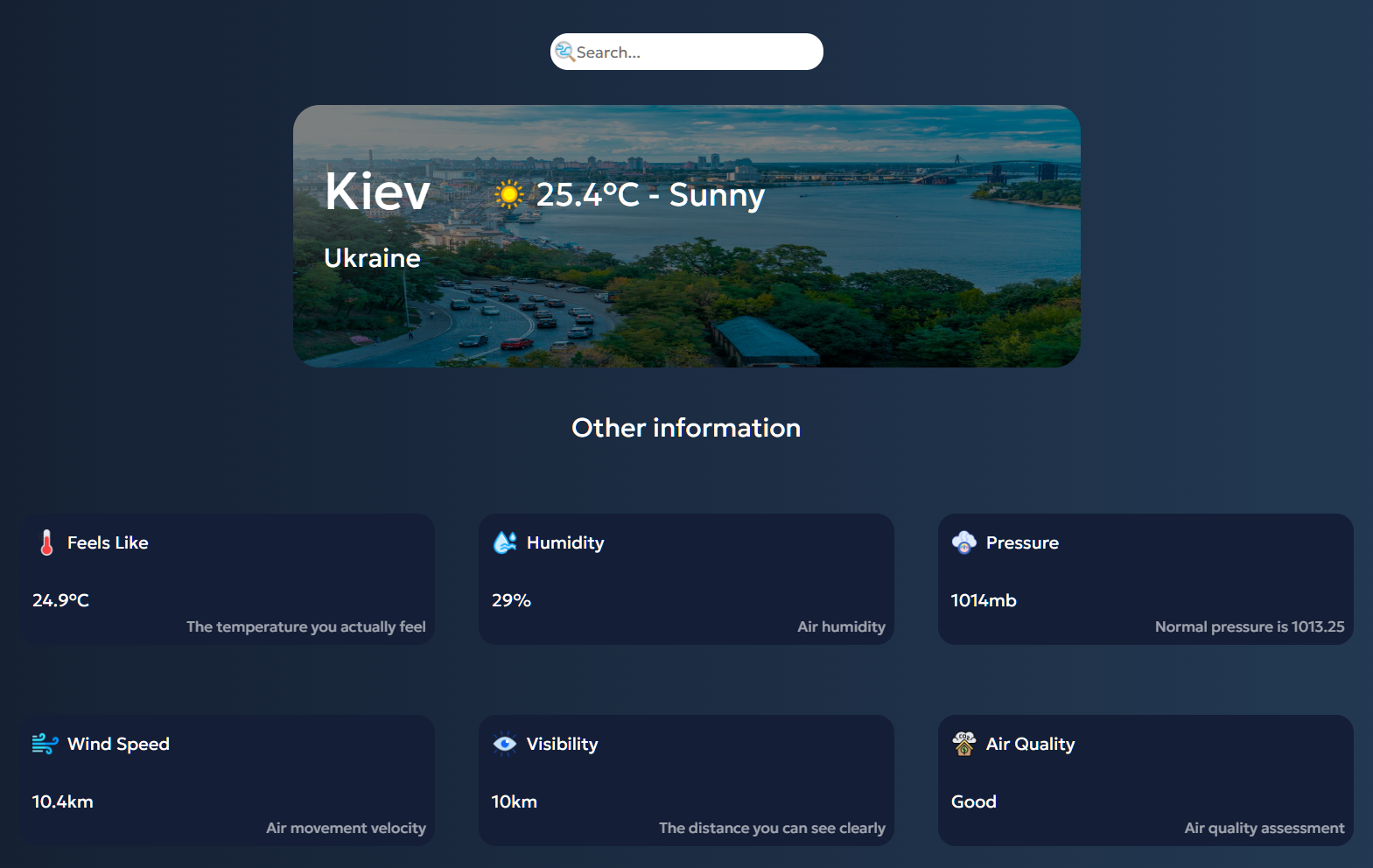
Task: Click the 25.4°C - Sunny text
Action: (650, 194)
